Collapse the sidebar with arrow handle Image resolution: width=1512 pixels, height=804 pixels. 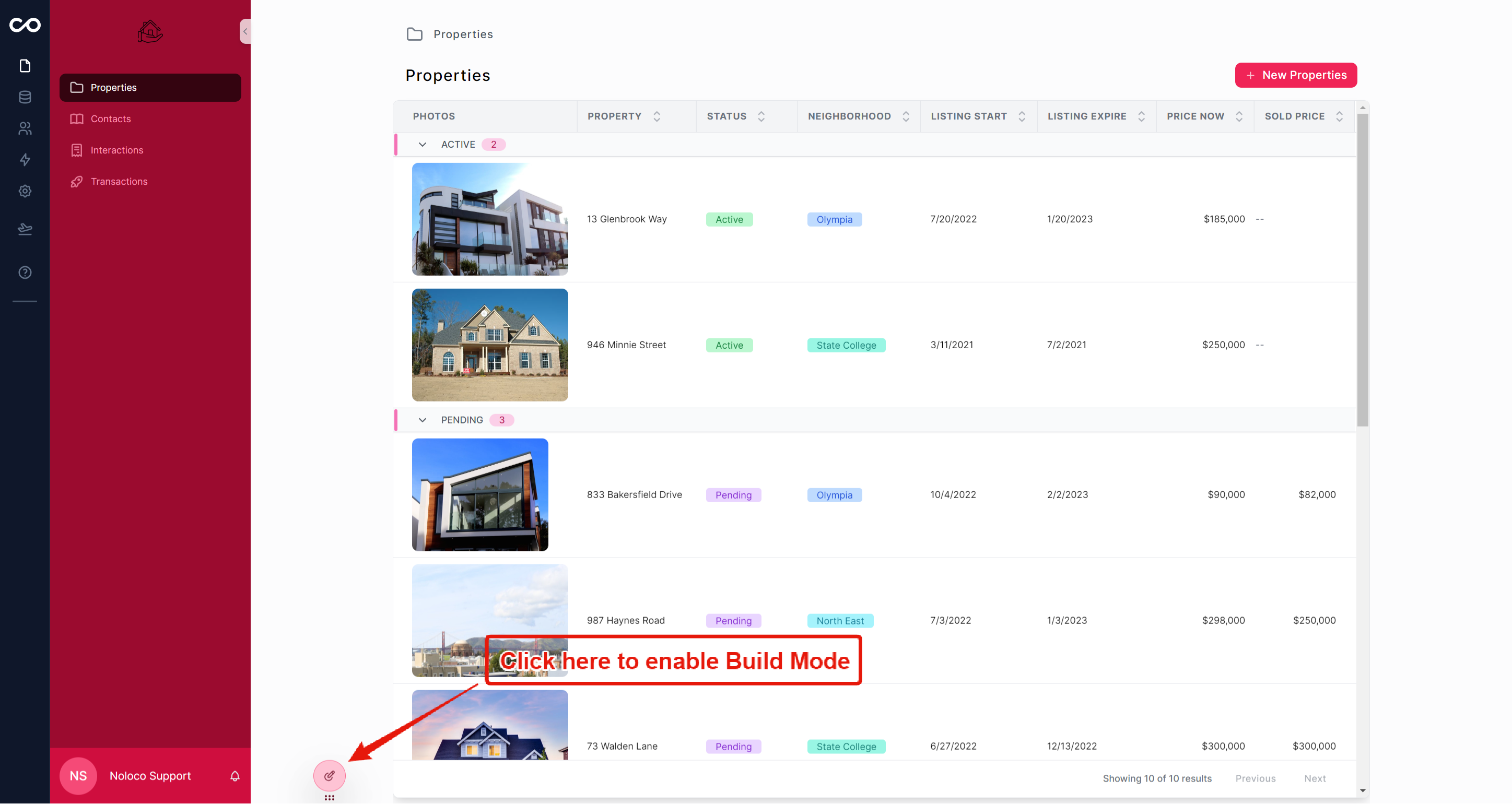pyautogui.click(x=245, y=31)
